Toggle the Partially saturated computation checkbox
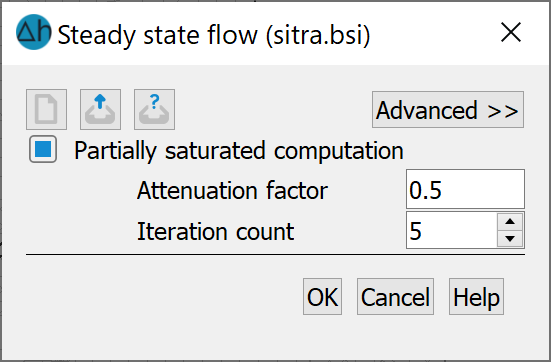This screenshot has height=362, width=551. tap(43, 149)
